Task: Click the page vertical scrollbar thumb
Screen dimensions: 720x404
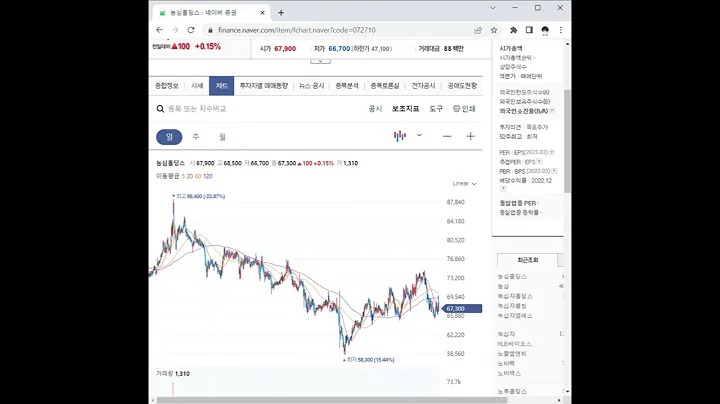Action: [x=568, y=141]
